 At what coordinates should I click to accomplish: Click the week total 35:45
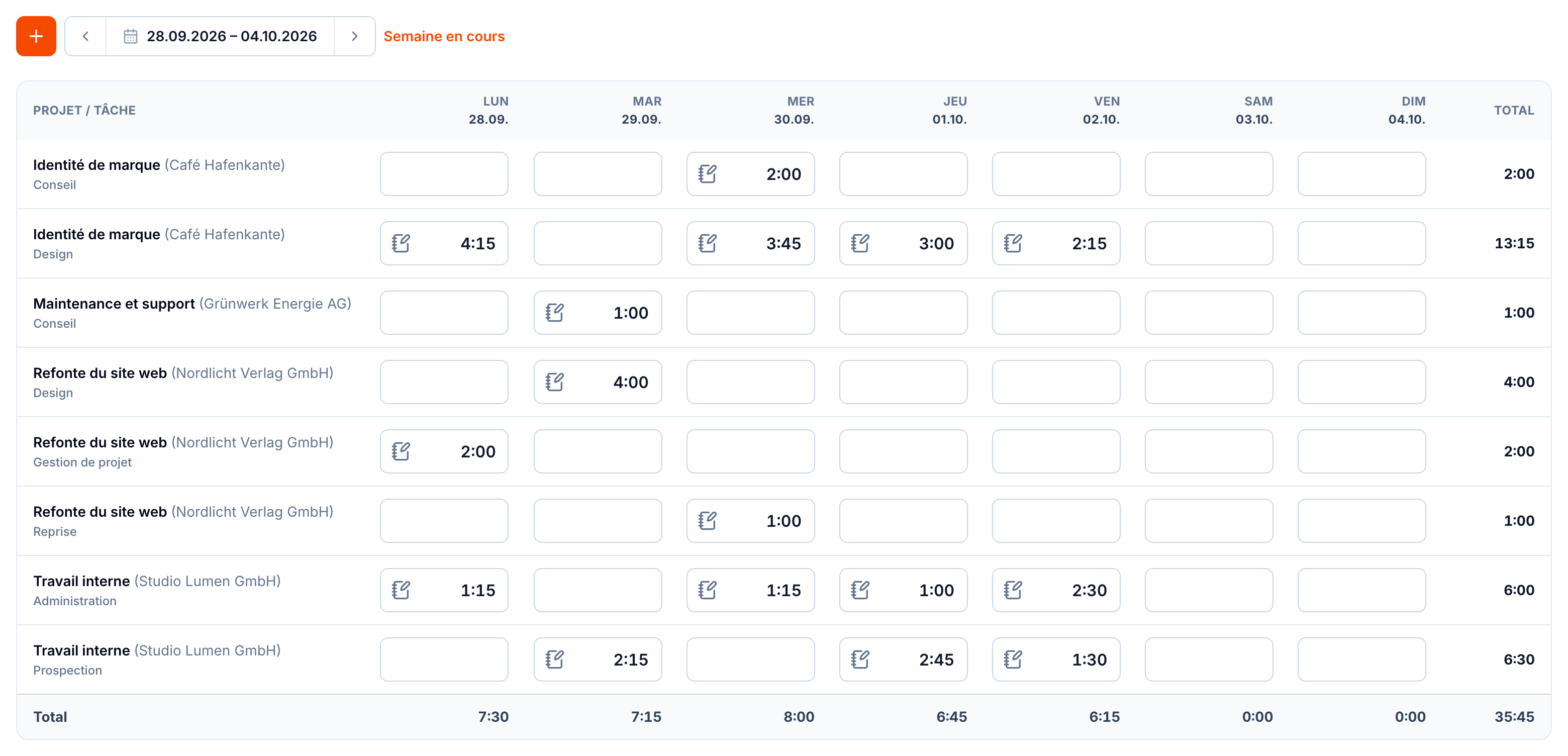click(x=1514, y=717)
